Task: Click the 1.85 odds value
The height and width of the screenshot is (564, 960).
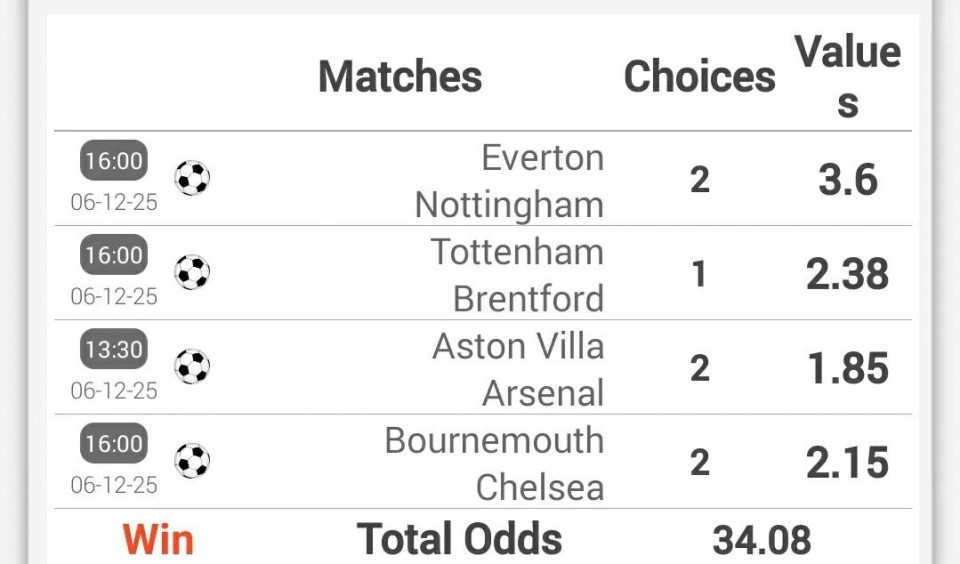Action: coord(848,368)
